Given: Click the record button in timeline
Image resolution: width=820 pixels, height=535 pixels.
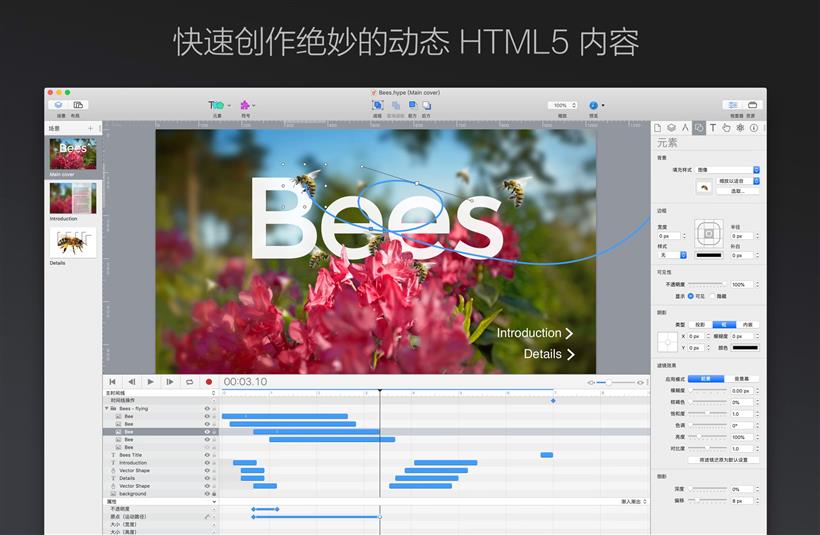Looking at the screenshot, I should 209,381.
